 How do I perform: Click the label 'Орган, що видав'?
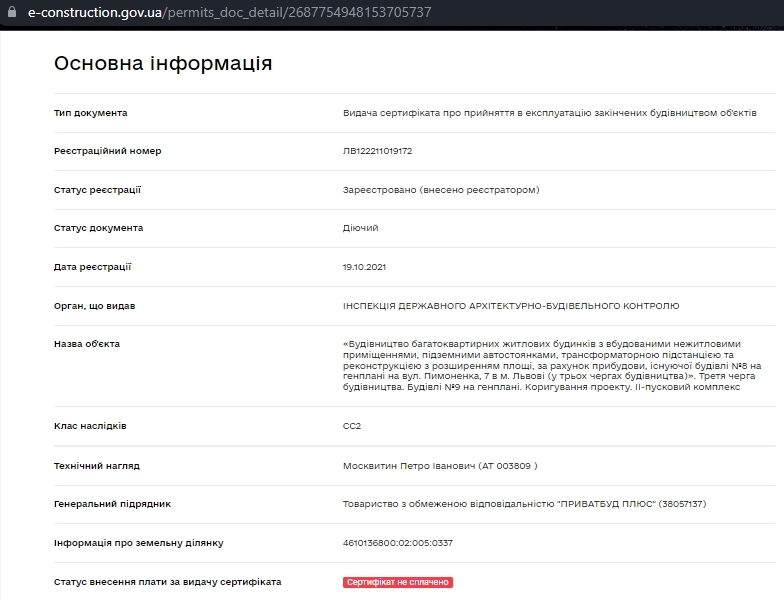click(94, 306)
